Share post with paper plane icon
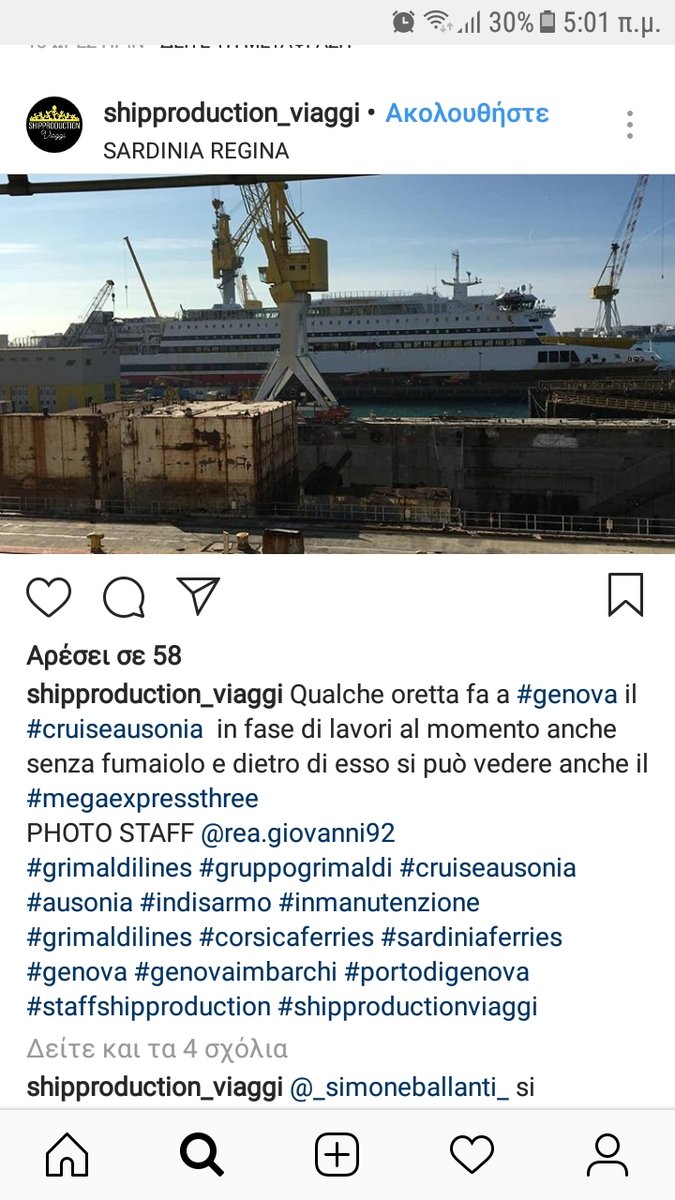 pos(198,596)
